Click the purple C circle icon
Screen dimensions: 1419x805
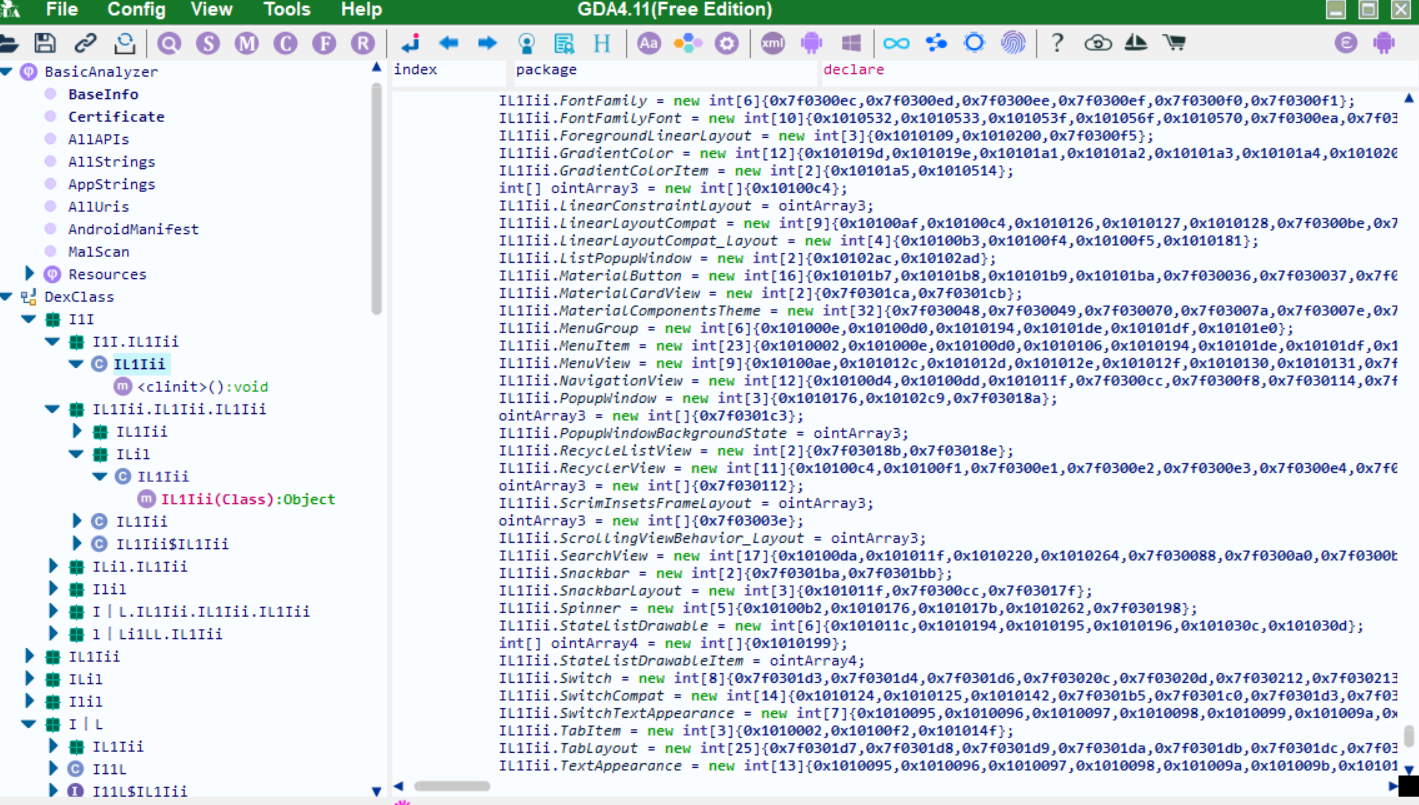pos(285,43)
